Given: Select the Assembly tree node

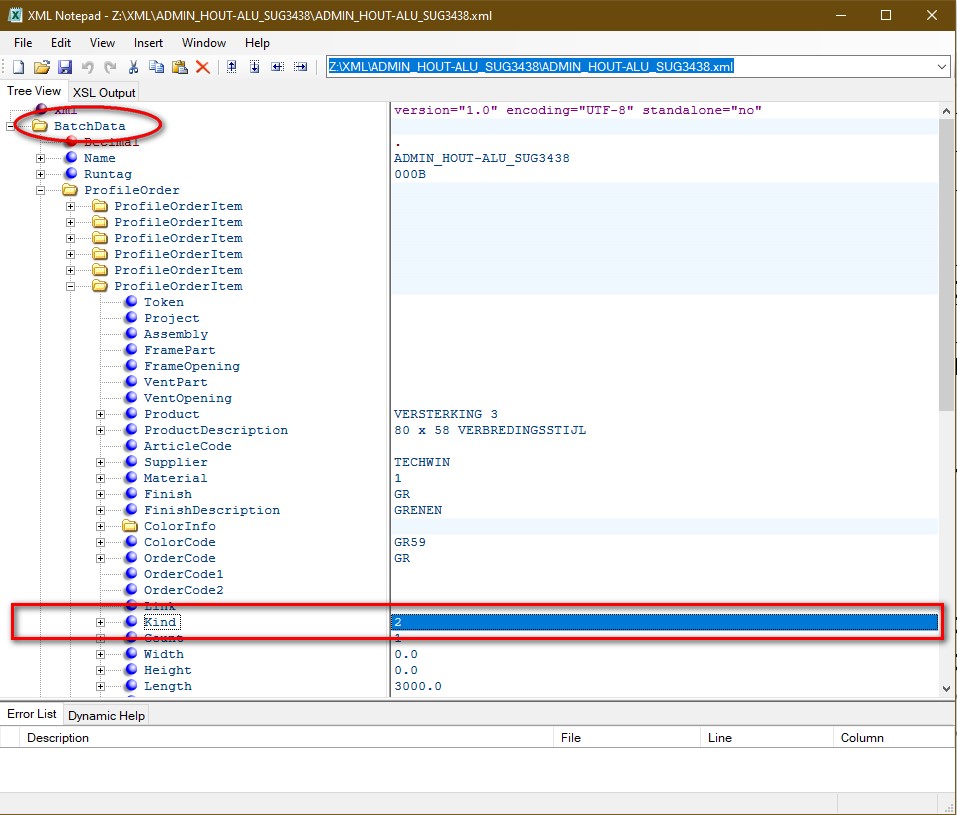Looking at the screenshot, I should click(176, 334).
